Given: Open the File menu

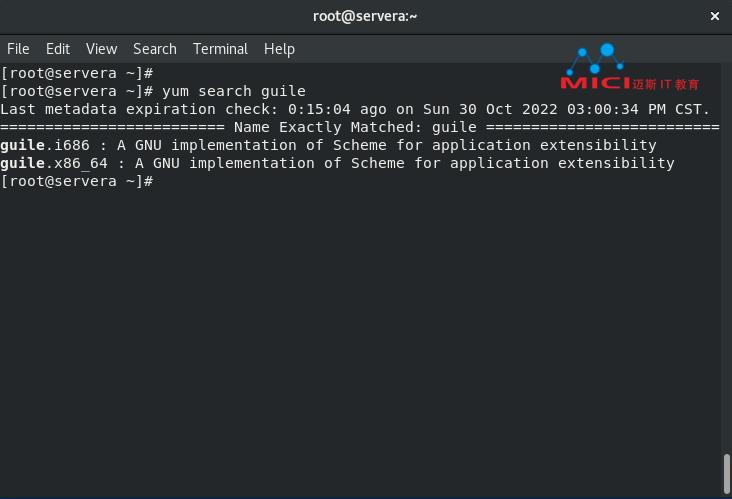Looking at the screenshot, I should [18, 49].
